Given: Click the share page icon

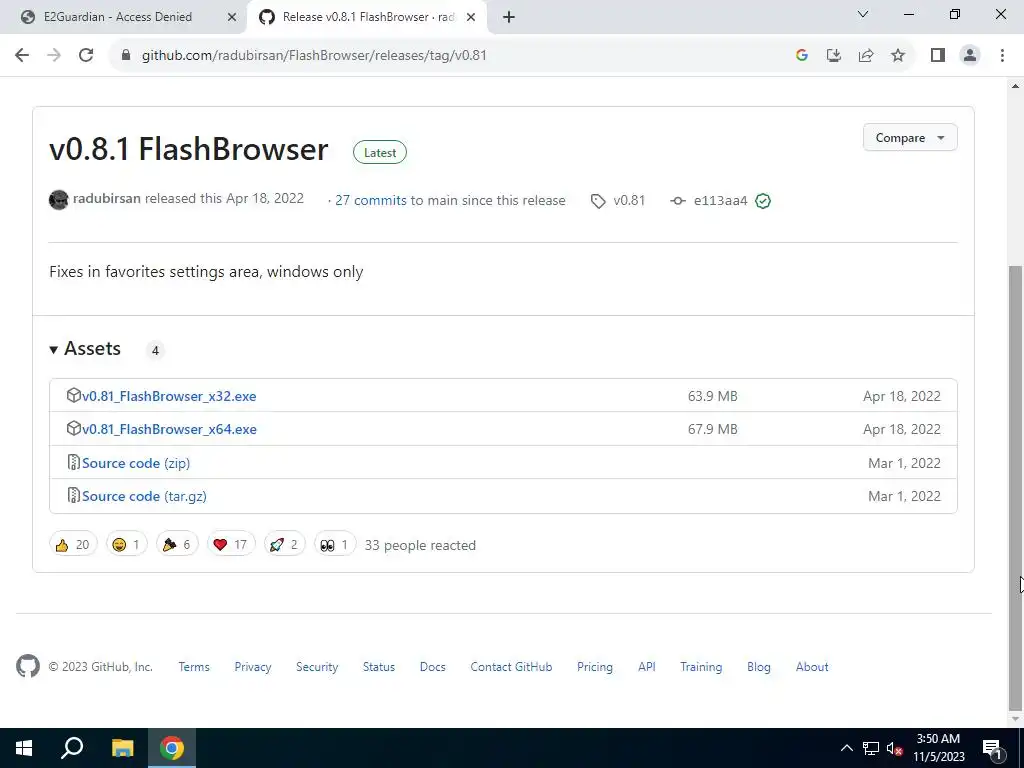Looking at the screenshot, I should (x=866, y=56).
